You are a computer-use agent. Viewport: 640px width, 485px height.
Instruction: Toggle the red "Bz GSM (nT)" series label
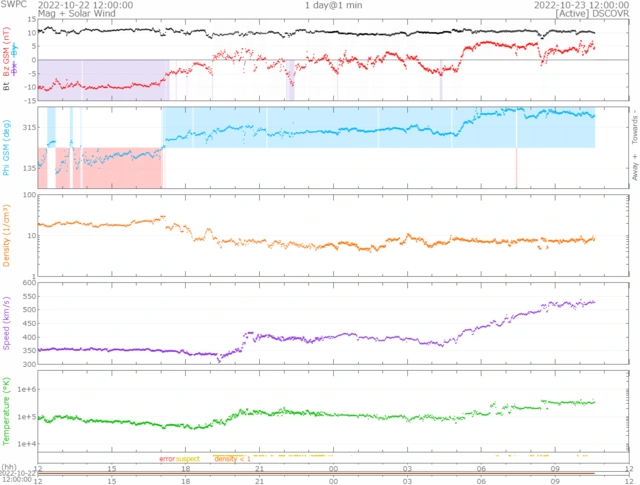[x=7, y=52]
